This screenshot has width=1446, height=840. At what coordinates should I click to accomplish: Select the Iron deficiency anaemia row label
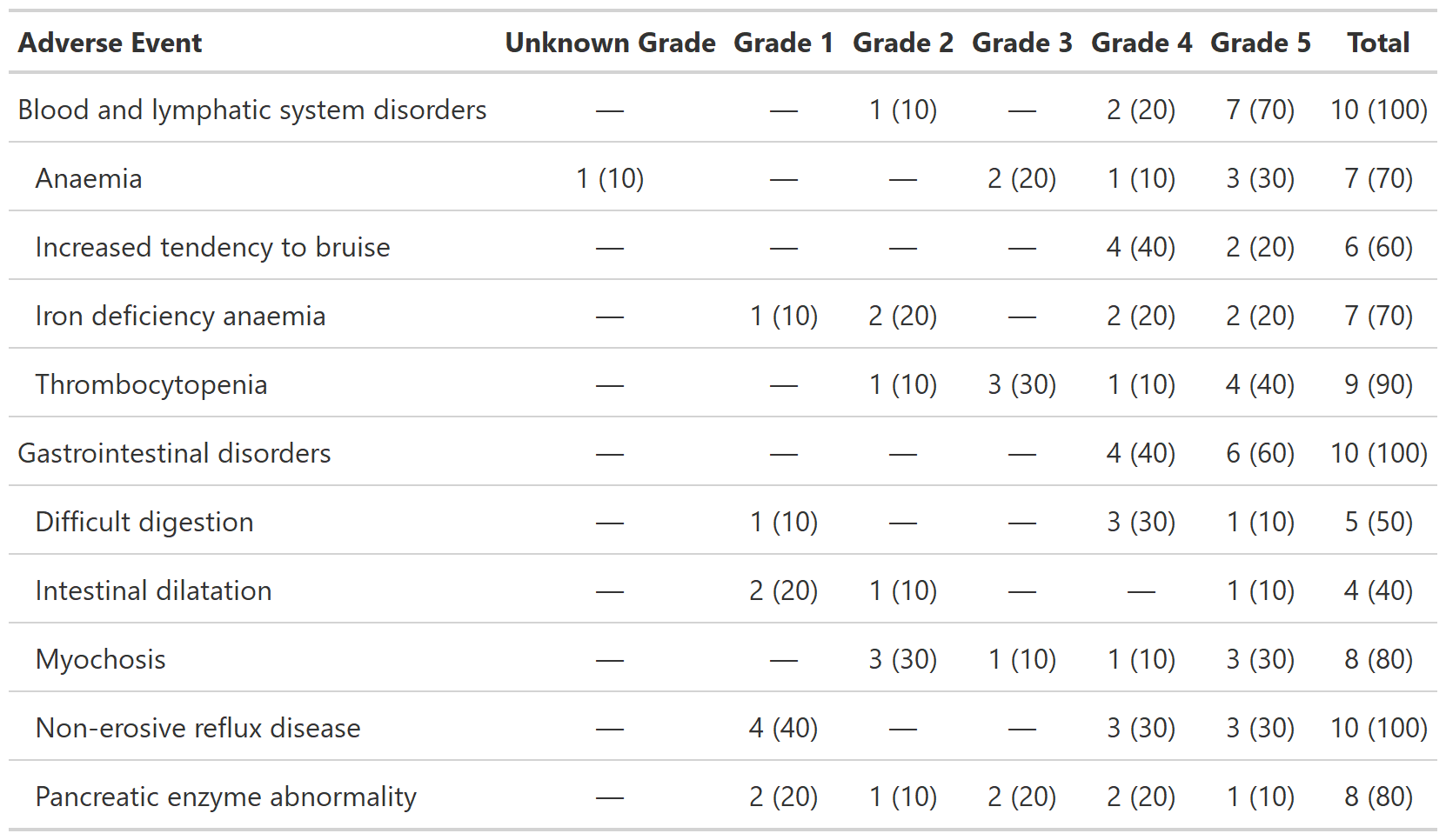point(180,317)
